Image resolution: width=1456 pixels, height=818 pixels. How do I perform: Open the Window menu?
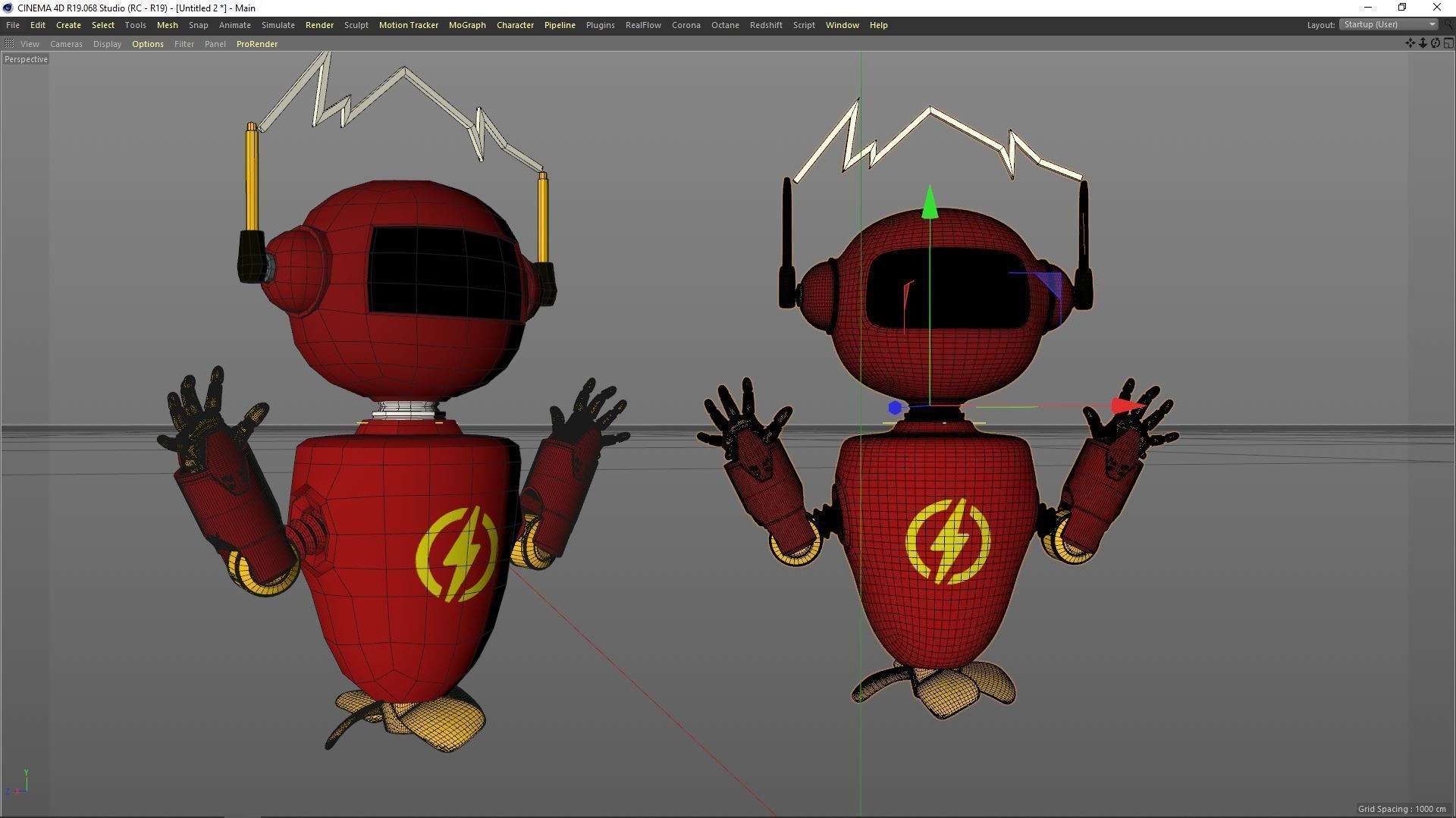click(842, 25)
